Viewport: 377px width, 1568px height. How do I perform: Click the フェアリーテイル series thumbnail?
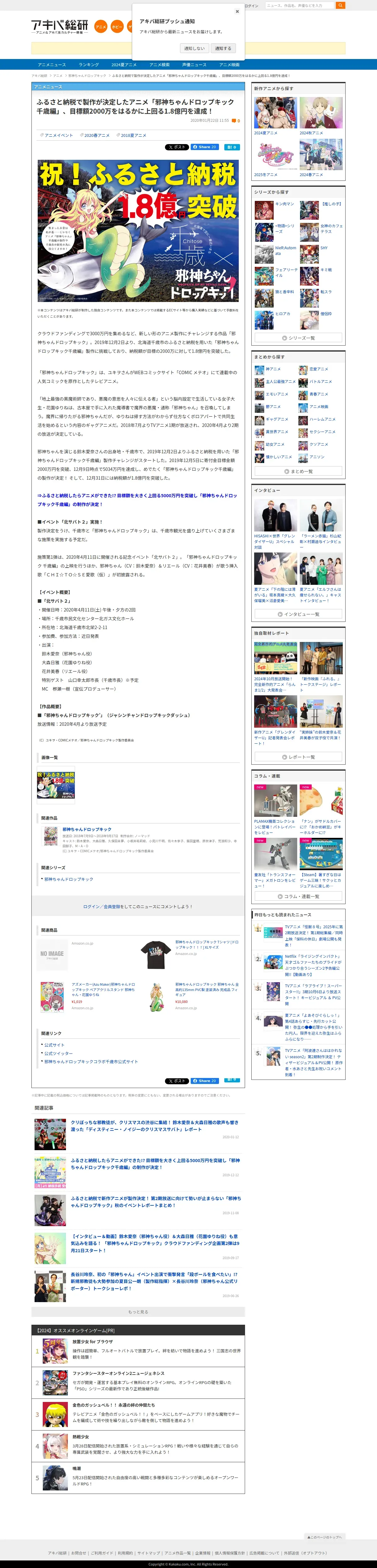point(264,276)
